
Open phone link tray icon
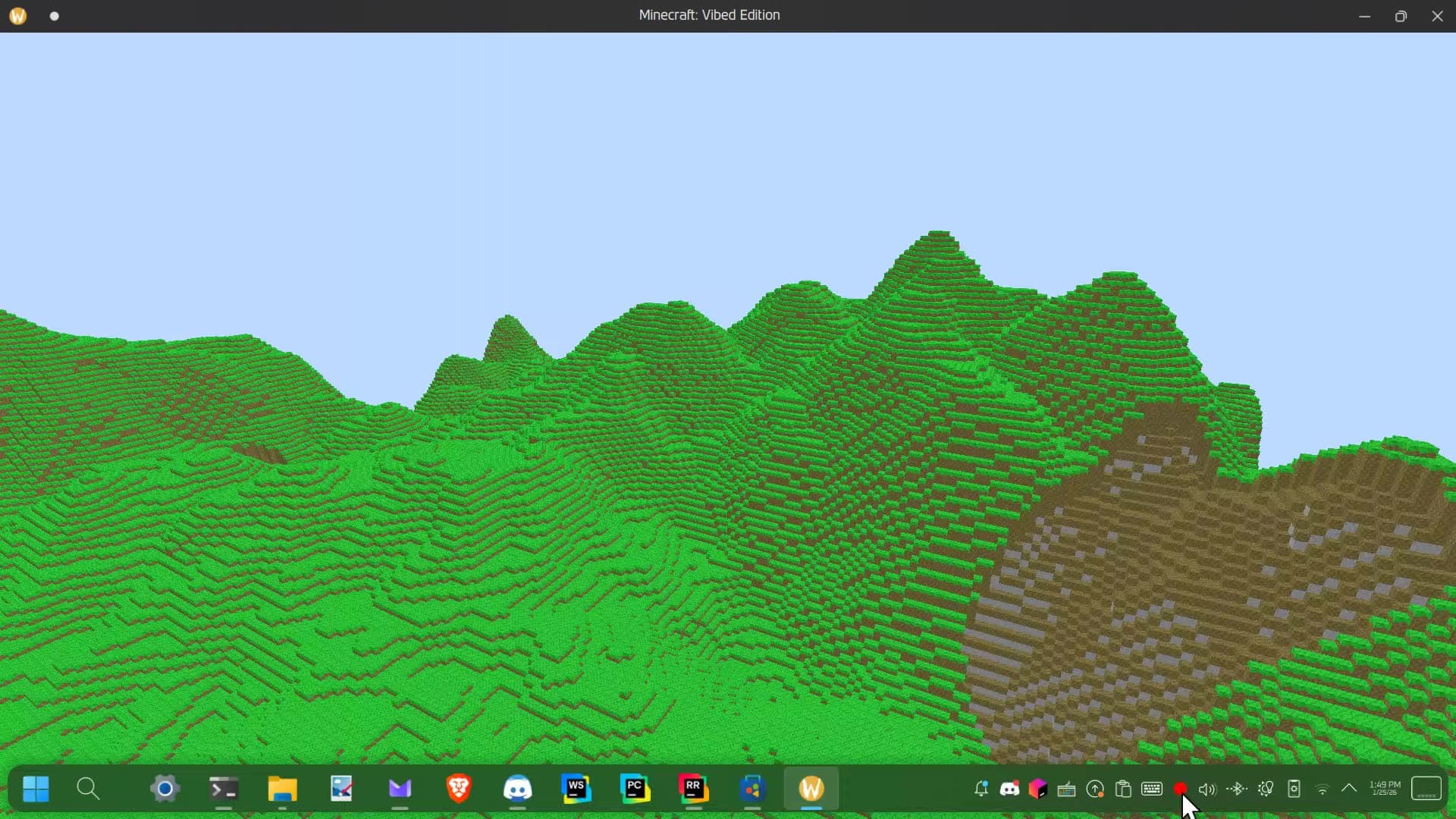[x=1294, y=789]
